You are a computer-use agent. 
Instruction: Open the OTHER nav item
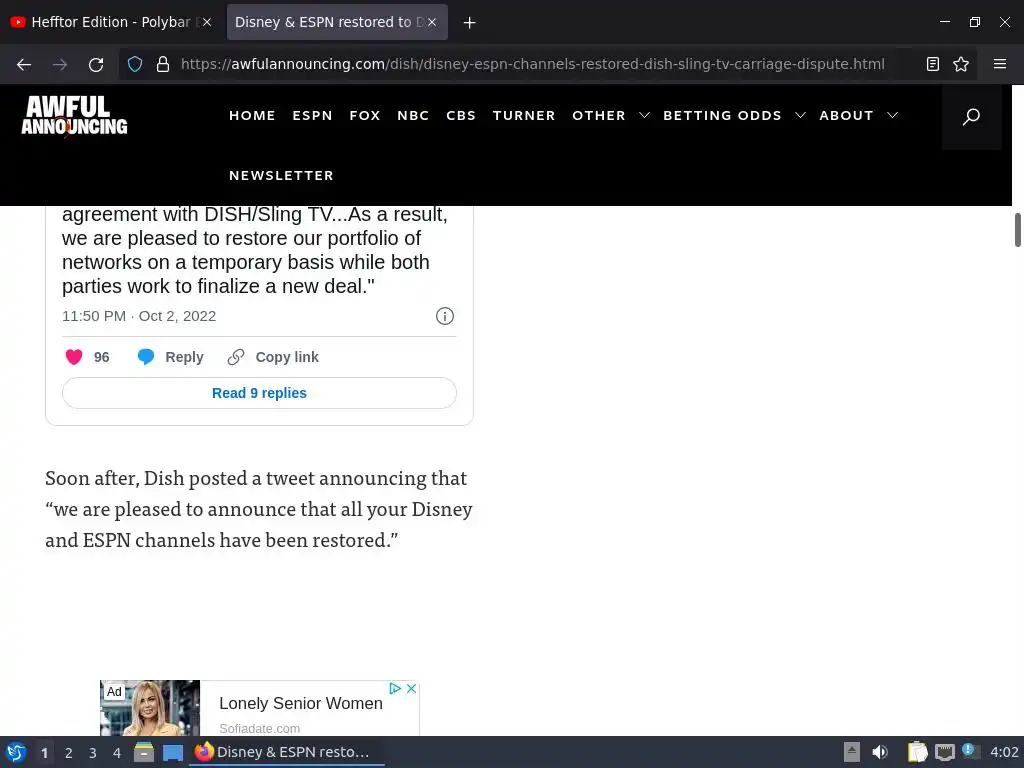click(599, 116)
